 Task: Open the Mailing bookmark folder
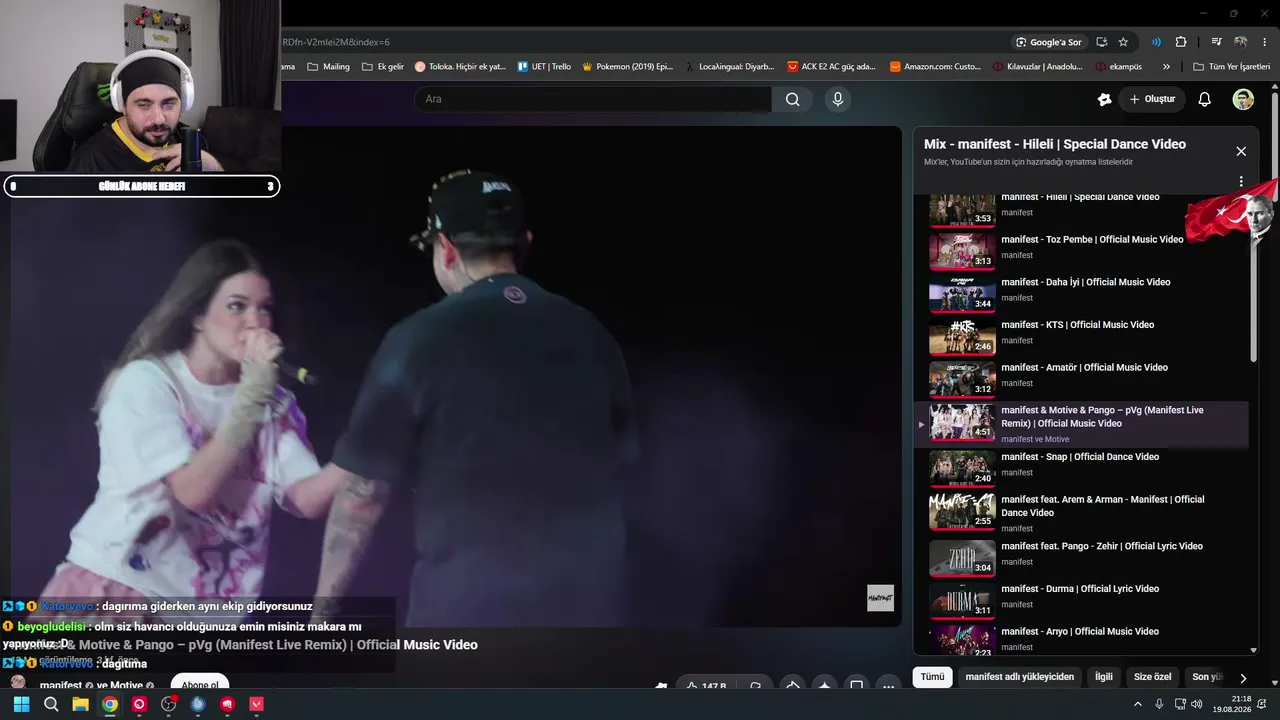tap(328, 67)
